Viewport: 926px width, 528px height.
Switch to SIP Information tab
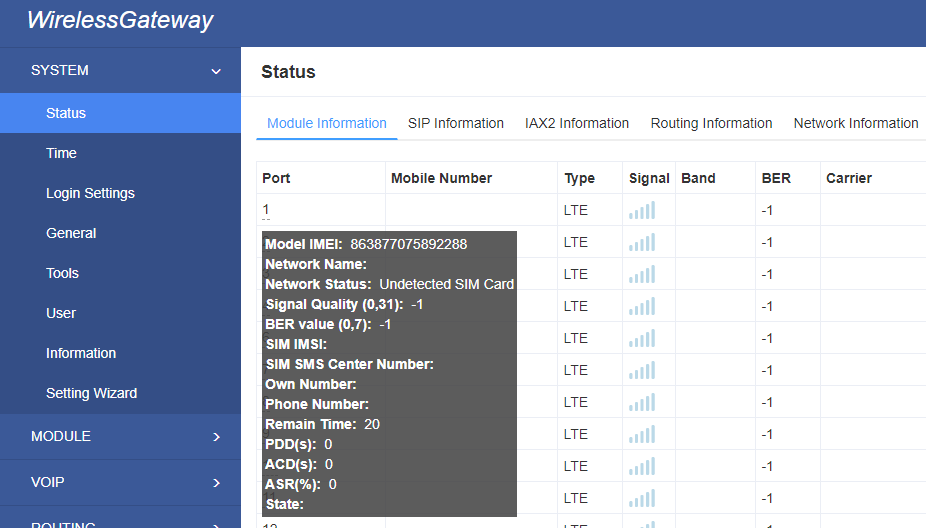point(455,123)
